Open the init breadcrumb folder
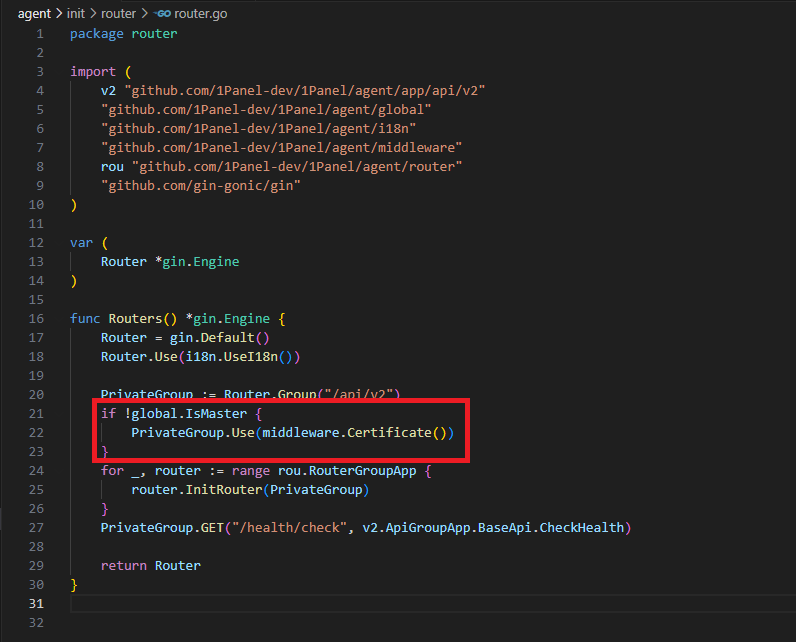The width and height of the screenshot is (796, 642). pyautogui.click(x=76, y=14)
